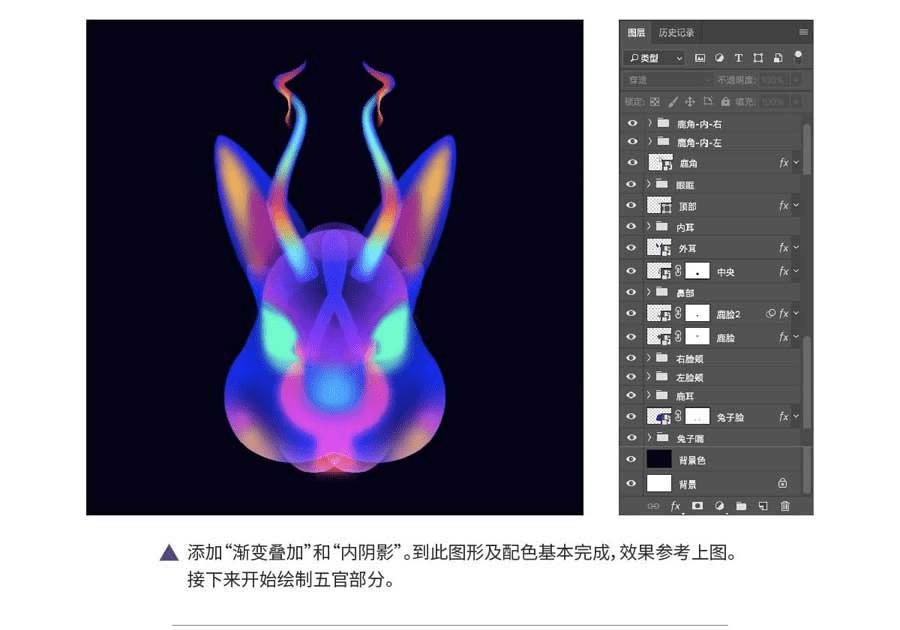The image size is (900, 630).
Task: Click lock position move icon
Action: (690, 102)
